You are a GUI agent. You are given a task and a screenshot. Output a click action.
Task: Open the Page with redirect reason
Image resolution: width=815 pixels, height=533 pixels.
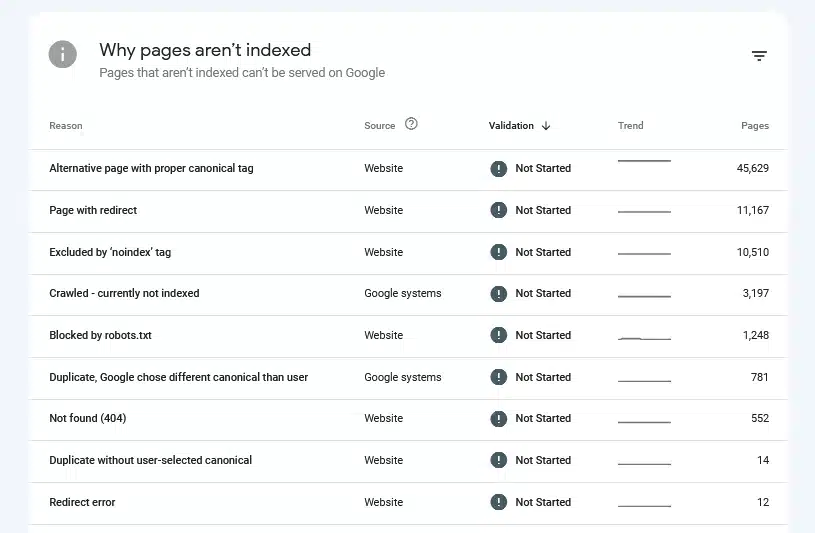click(93, 210)
